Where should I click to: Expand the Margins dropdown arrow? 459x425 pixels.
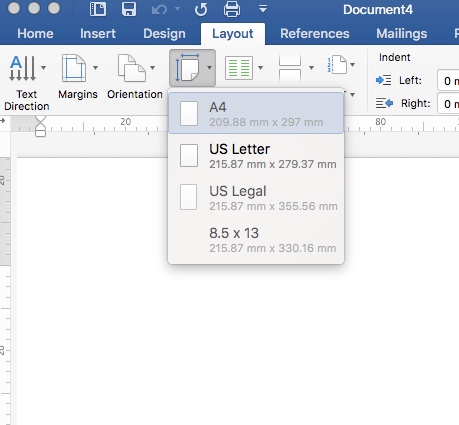(x=95, y=68)
